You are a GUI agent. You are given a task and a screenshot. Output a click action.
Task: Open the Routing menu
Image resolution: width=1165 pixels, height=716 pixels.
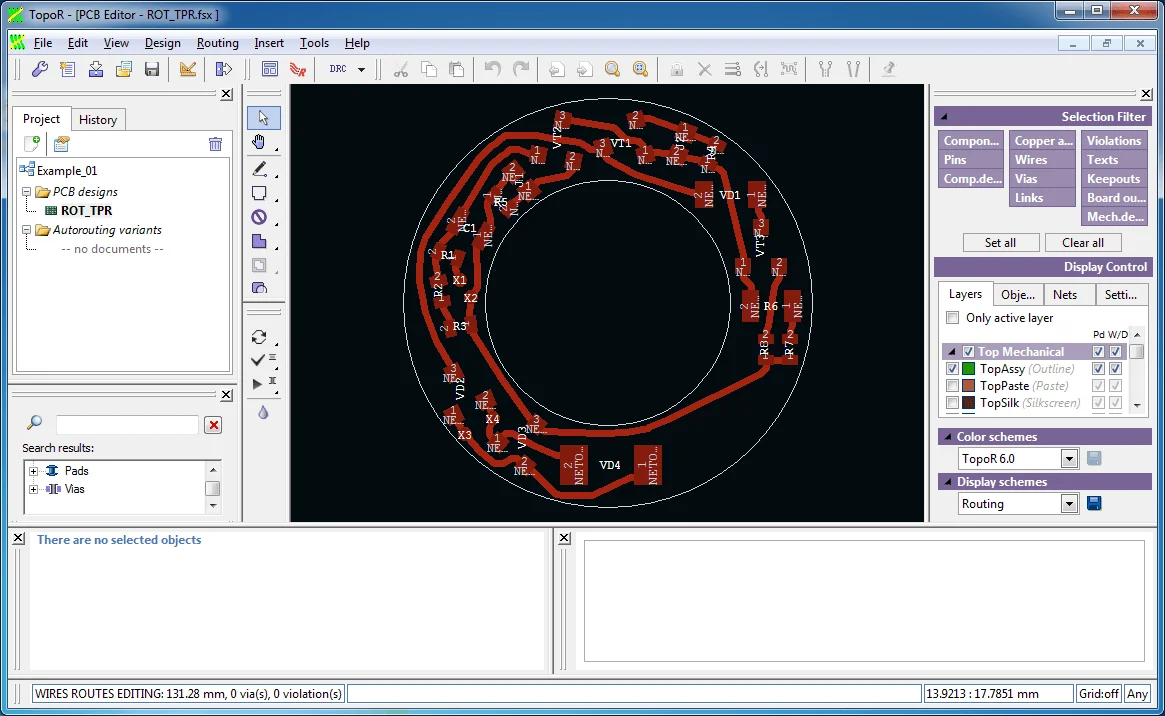(218, 43)
